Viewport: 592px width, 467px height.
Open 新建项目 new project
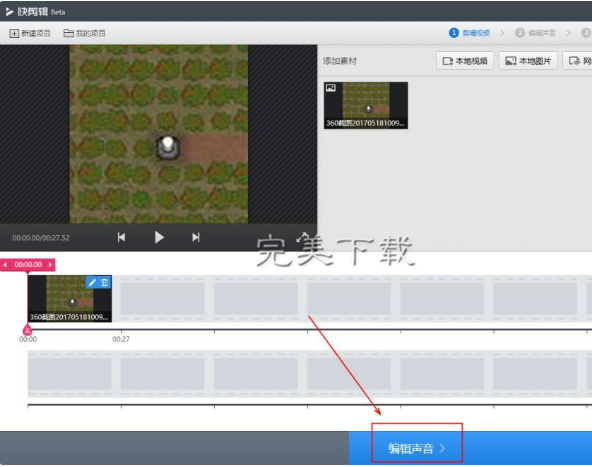pos(30,33)
